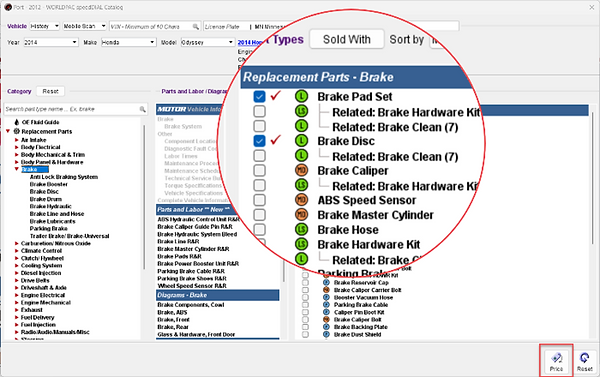Select Brake Line and Hose subcategory
600x377 pixels.
coord(57,214)
